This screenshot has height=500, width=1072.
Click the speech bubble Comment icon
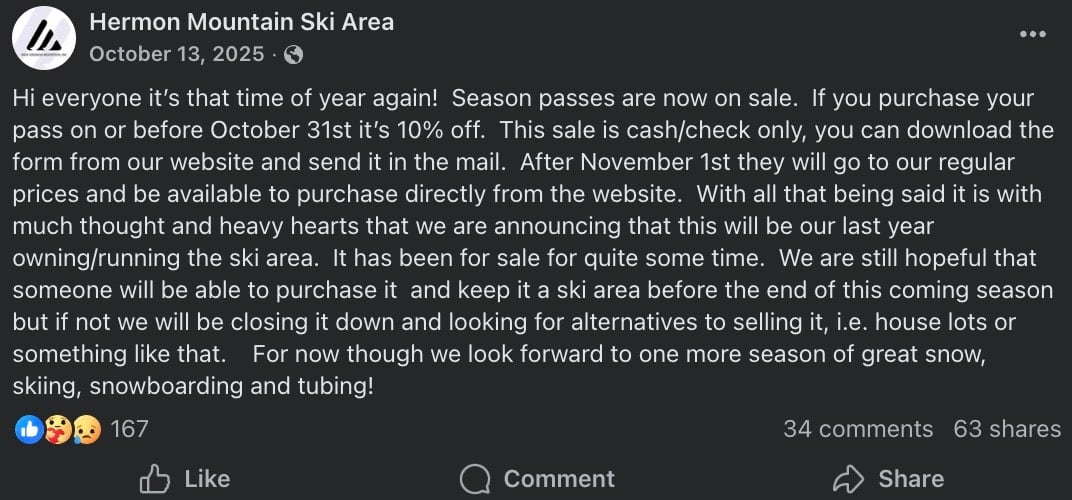point(475,480)
